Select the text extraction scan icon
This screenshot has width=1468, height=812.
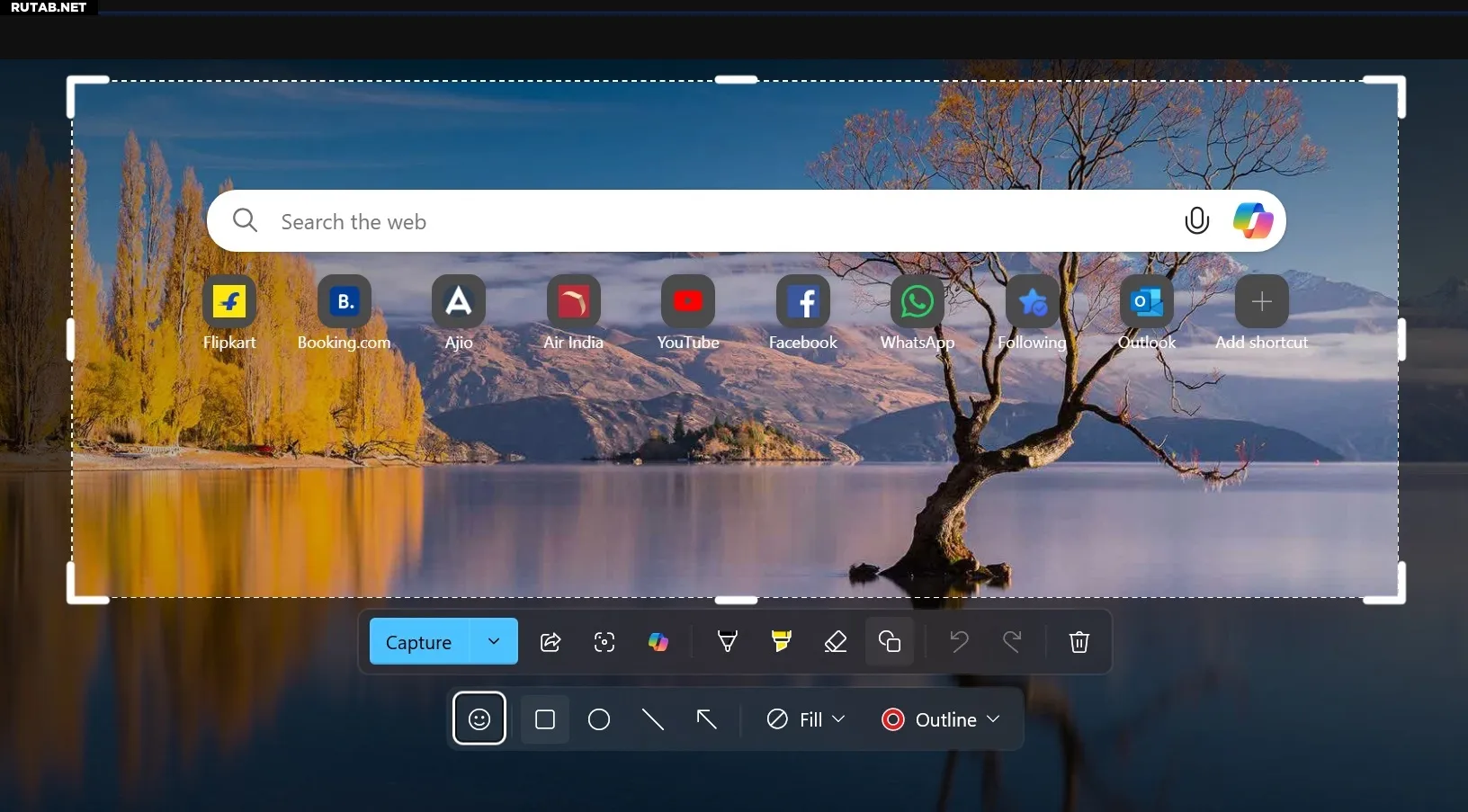tap(604, 642)
